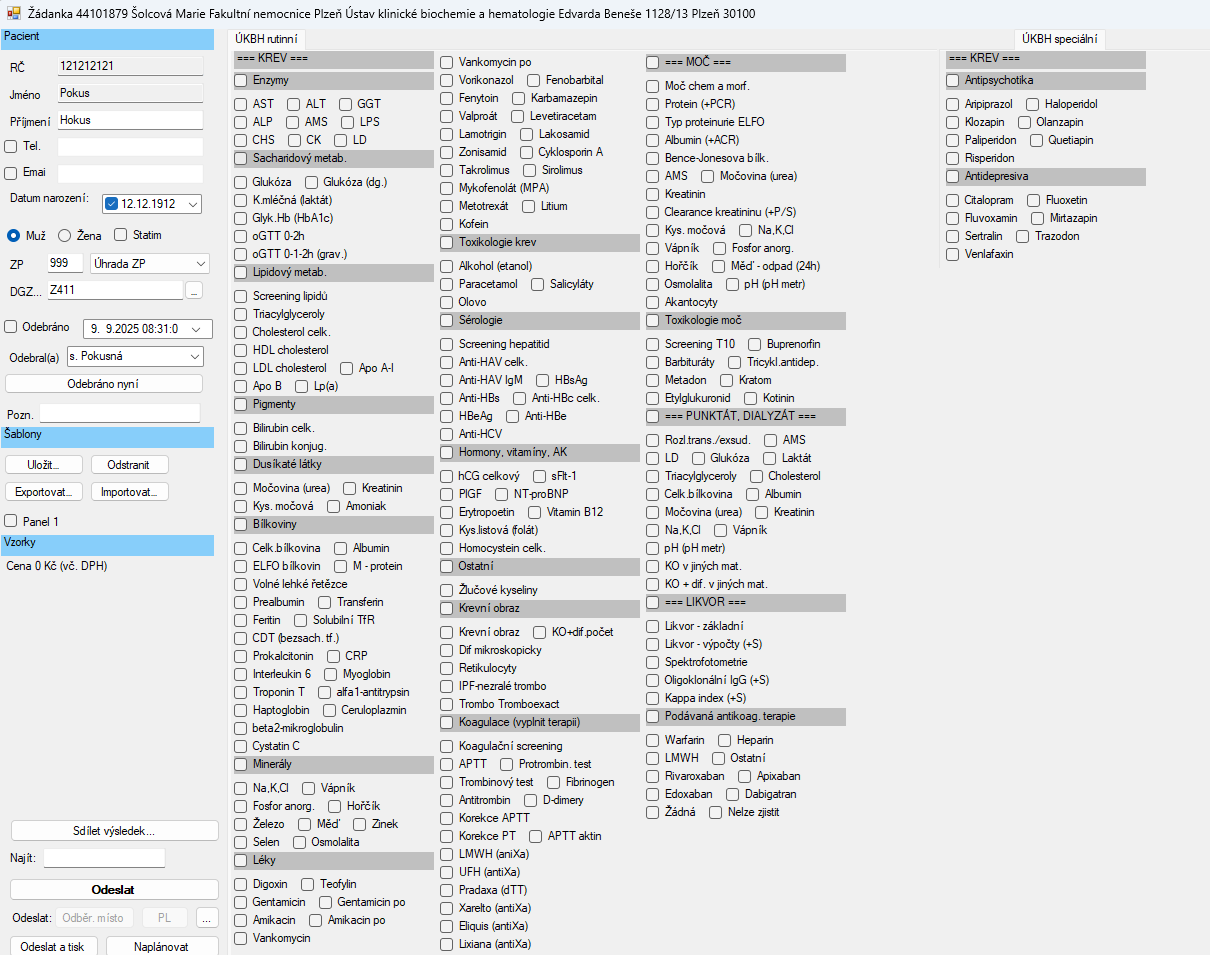The image size is (1210, 955).
Task: Tick the === MOČ === section checkbox
Action: 653,62
